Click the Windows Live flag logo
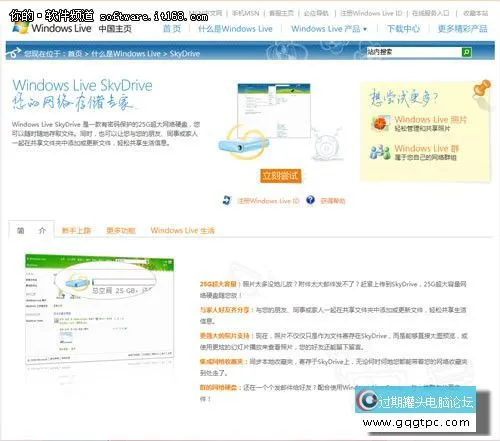The height and width of the screenshot is (441, 500). coord(20,28)
